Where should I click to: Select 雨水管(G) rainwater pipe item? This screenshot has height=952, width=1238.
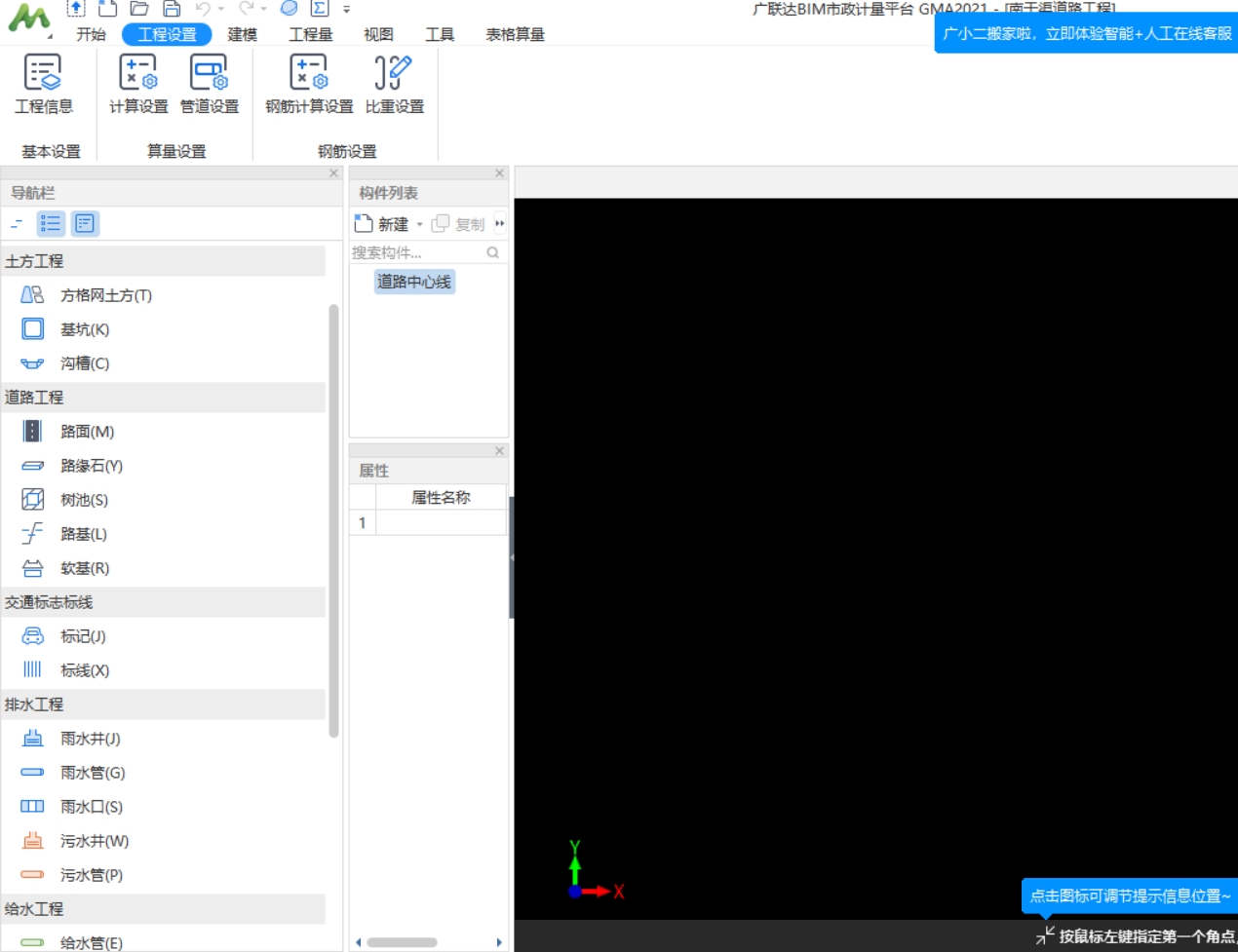click(x=73, y=773)
